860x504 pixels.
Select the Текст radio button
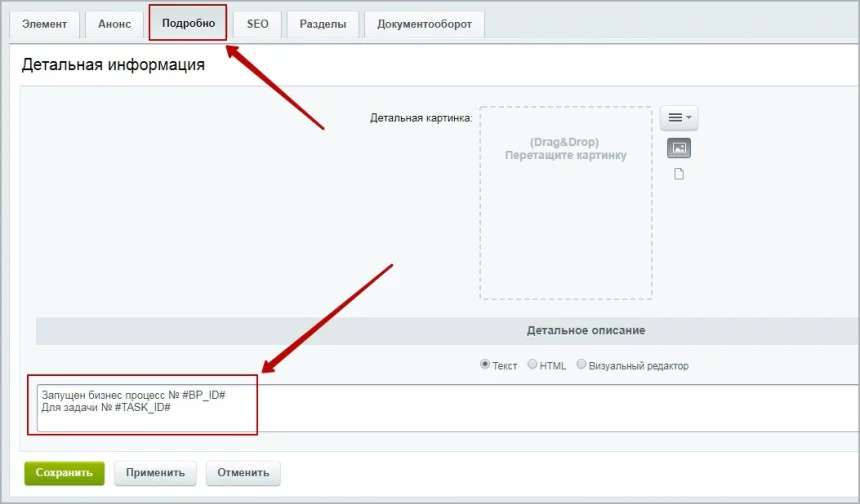486,365
